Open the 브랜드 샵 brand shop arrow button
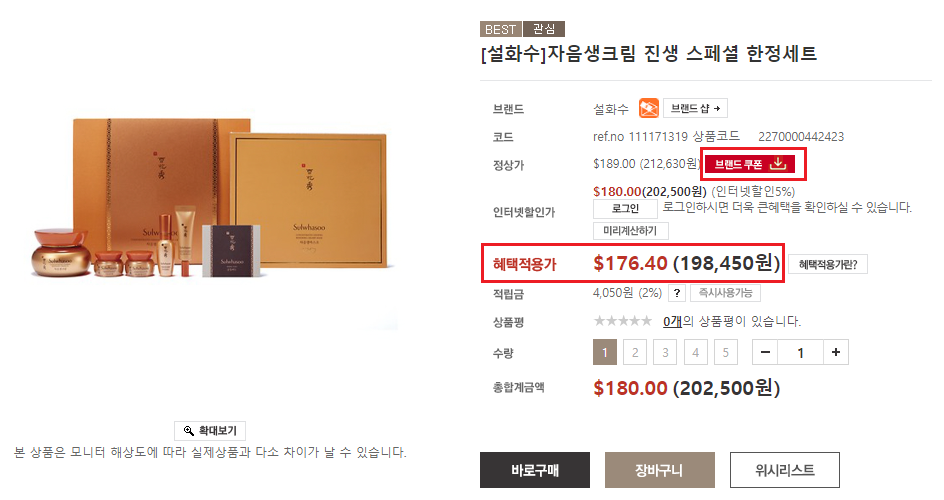The width and height of the screenshot is (944, 500). coord(695,108)
